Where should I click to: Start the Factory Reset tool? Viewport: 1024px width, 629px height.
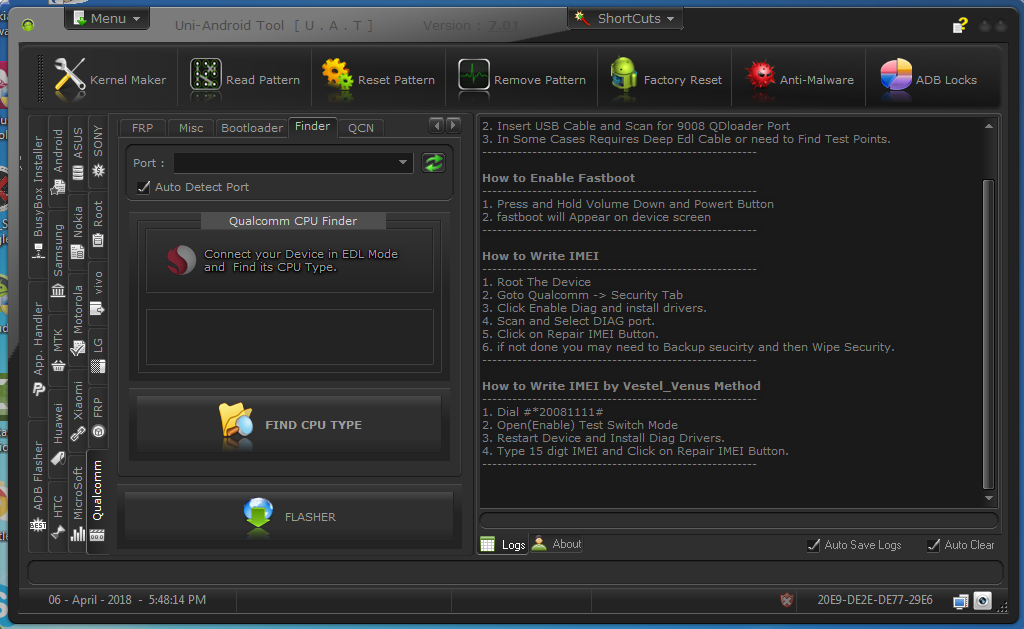tap(665, 79)
